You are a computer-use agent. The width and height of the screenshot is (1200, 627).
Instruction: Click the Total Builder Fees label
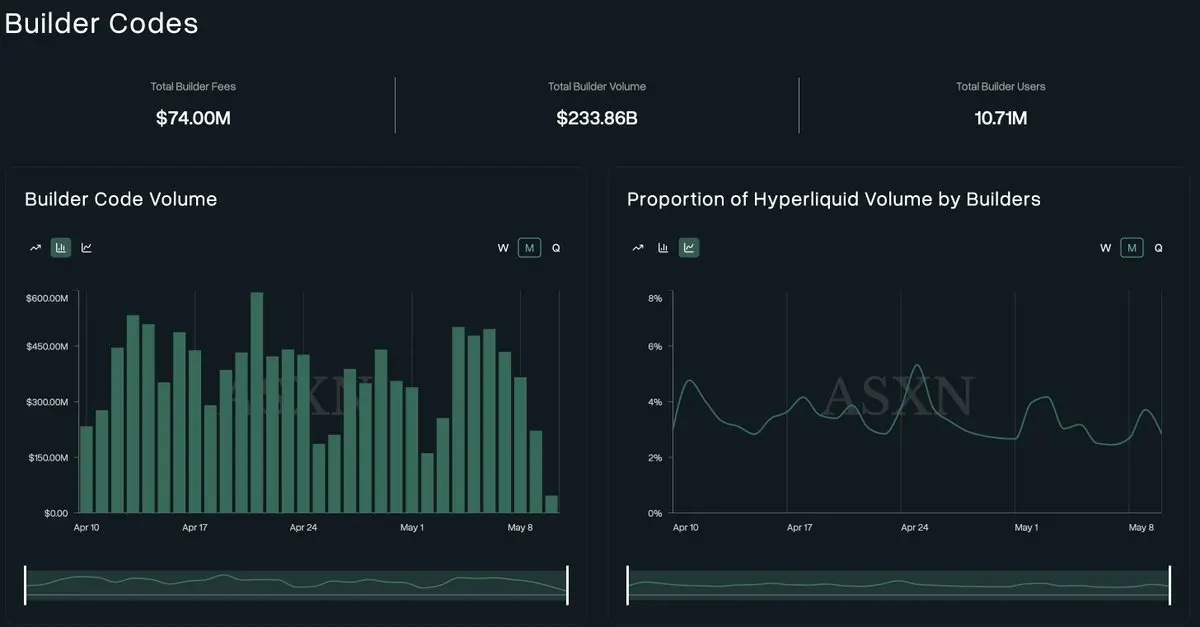(x=193, y=86)
